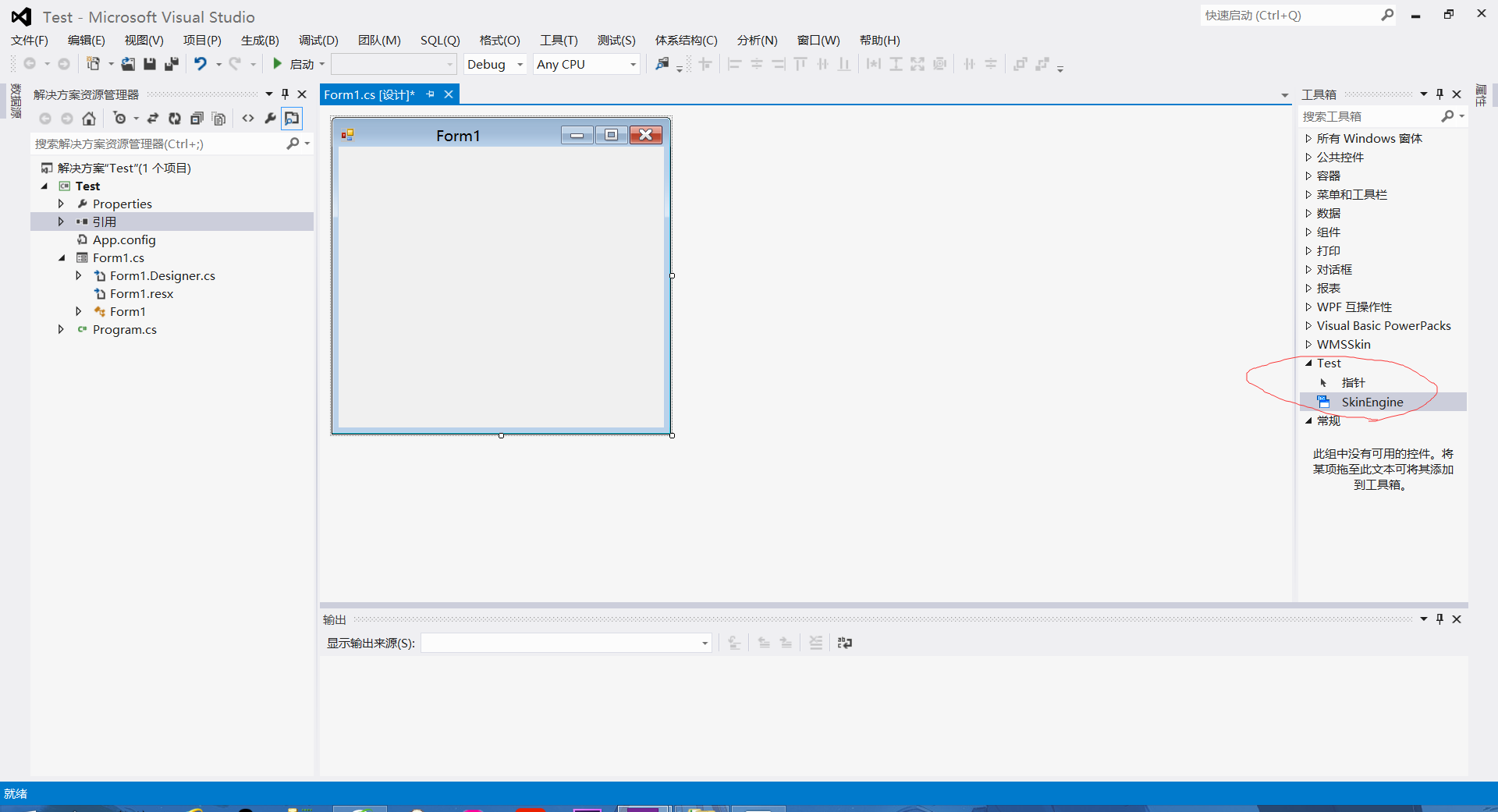Open the document tab list dropdown arrow
Viewport: 1498px width, 812px height.
pos(1284,95)
